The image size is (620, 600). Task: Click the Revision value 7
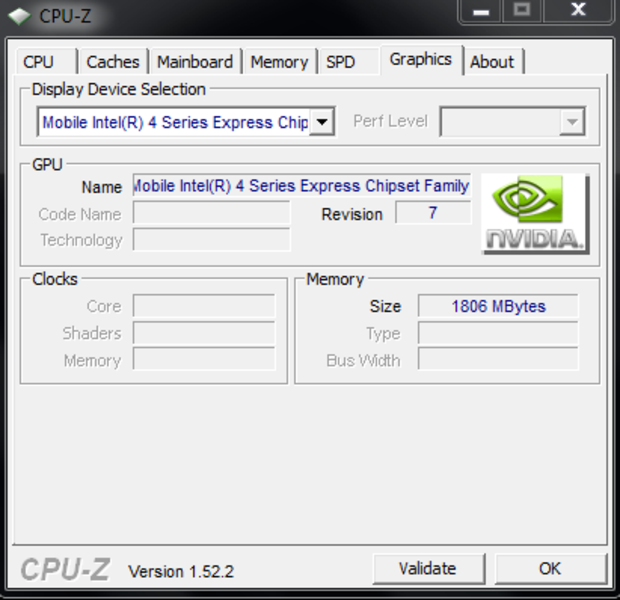pos(433,213)
